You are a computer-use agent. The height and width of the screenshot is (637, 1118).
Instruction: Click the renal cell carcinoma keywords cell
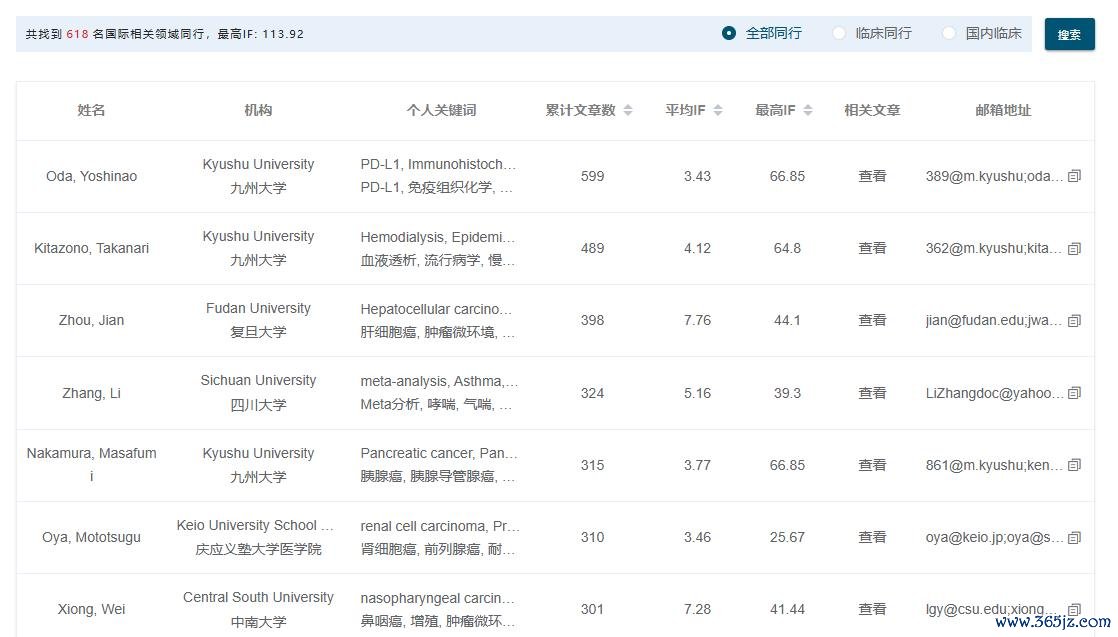pos(440,537)
